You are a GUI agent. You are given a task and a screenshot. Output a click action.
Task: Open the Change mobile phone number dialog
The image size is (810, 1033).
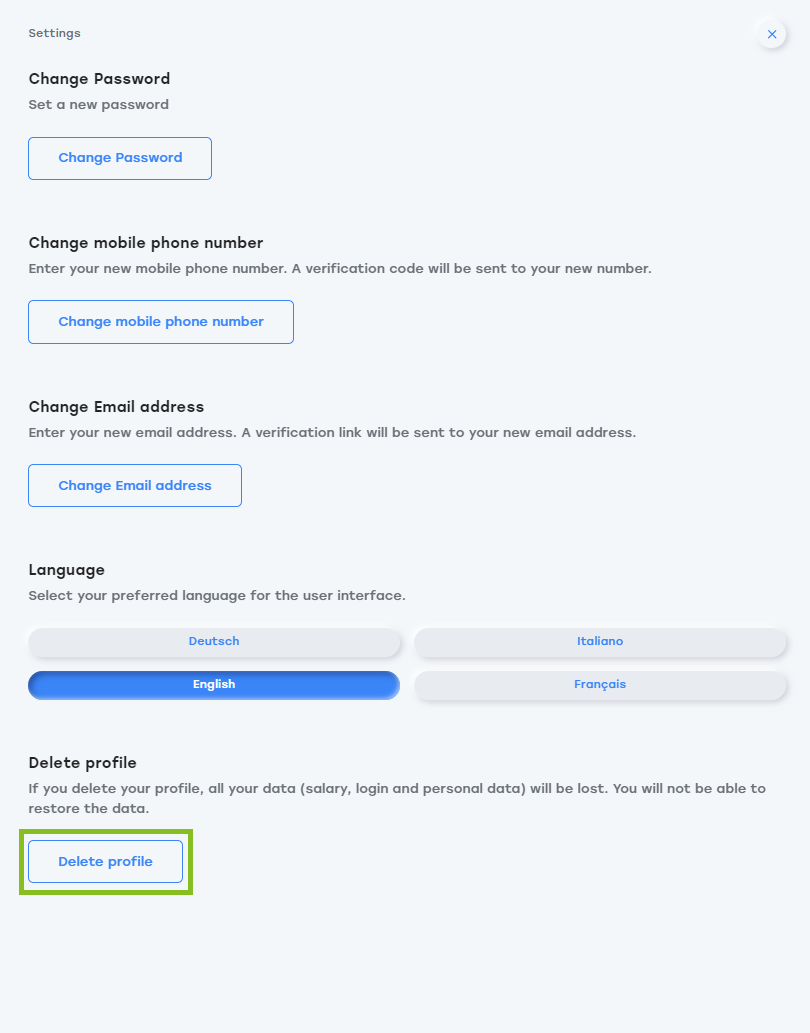(161, 322)
